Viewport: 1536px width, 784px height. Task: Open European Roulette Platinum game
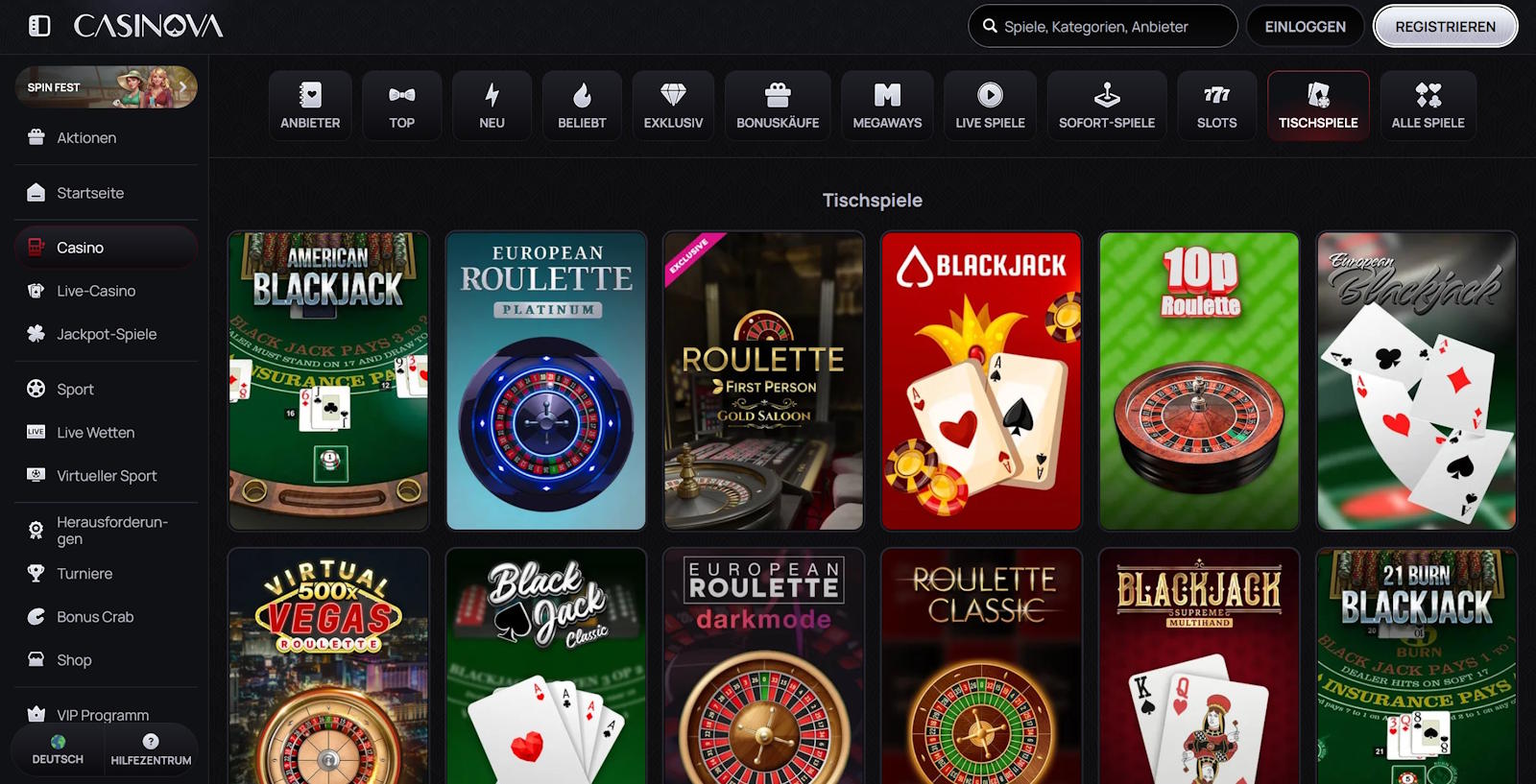pos(546,381)
